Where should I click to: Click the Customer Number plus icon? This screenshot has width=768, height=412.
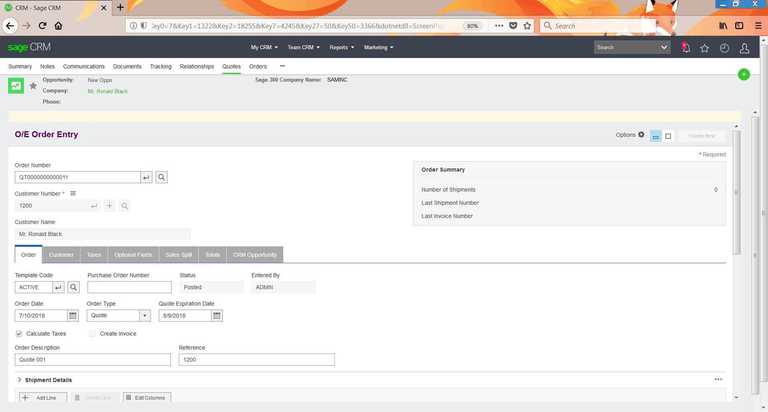pos(109,206)
